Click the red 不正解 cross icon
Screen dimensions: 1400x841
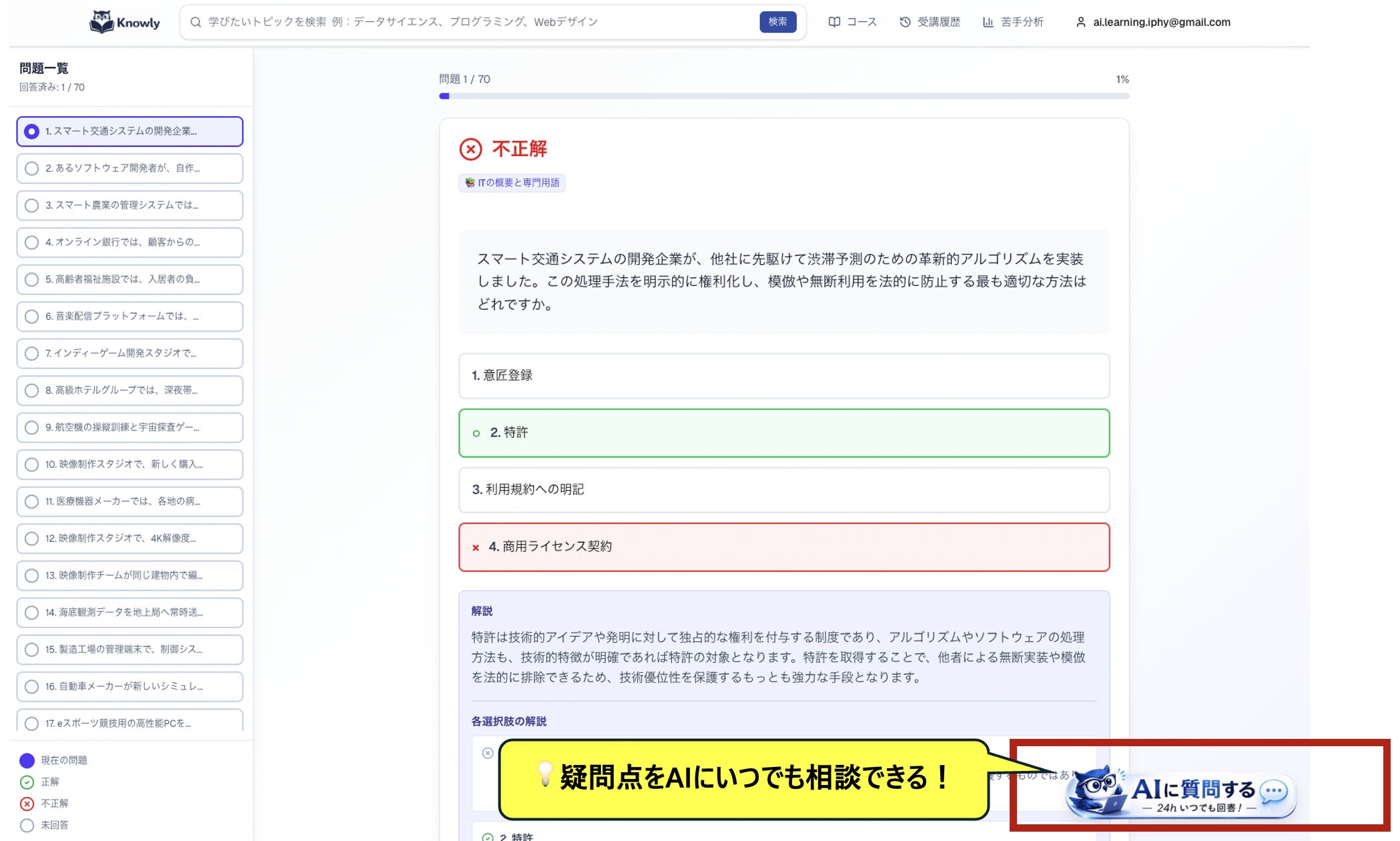click(x=470, y=149)
